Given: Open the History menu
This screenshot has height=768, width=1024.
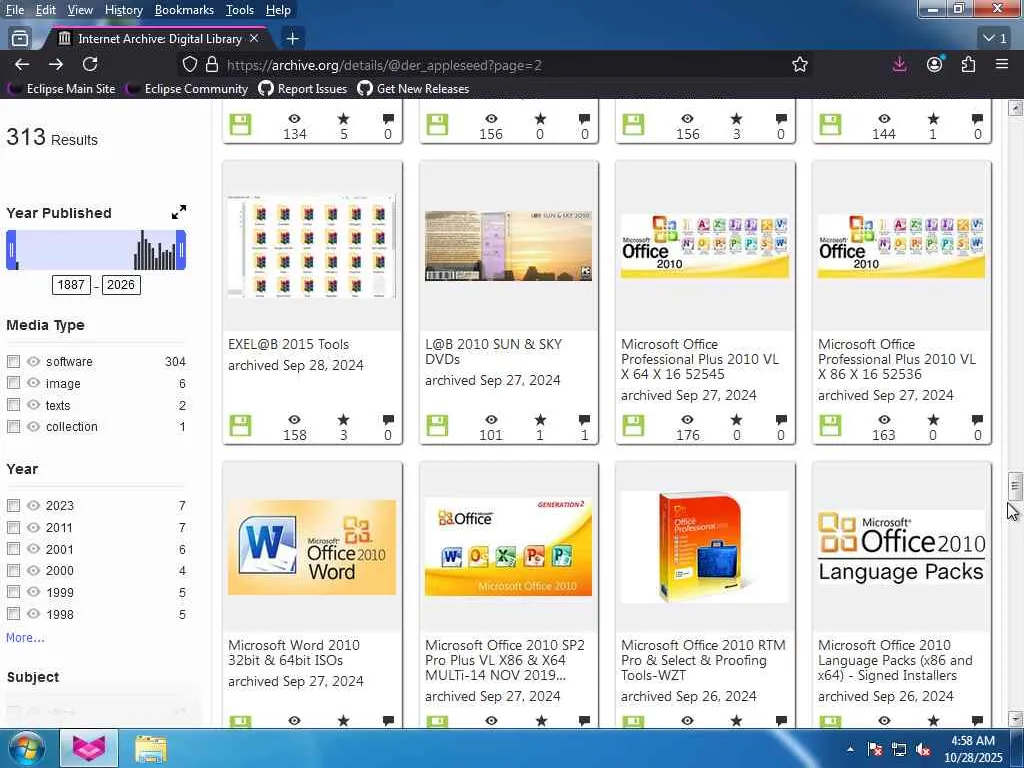Looking at the screenshot, I should coord(123,10).
